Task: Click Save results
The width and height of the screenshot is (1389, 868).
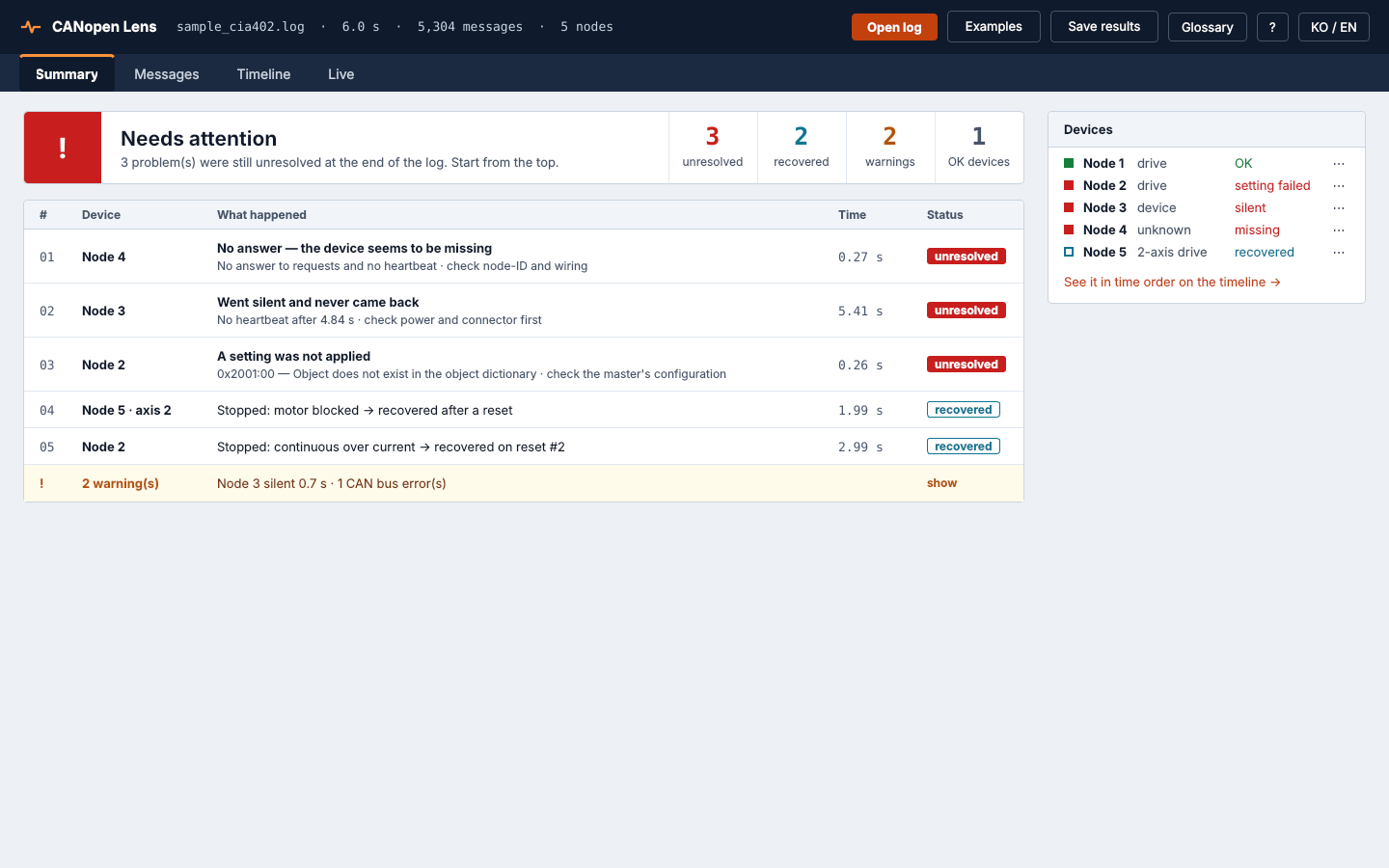Action: 1104,27
